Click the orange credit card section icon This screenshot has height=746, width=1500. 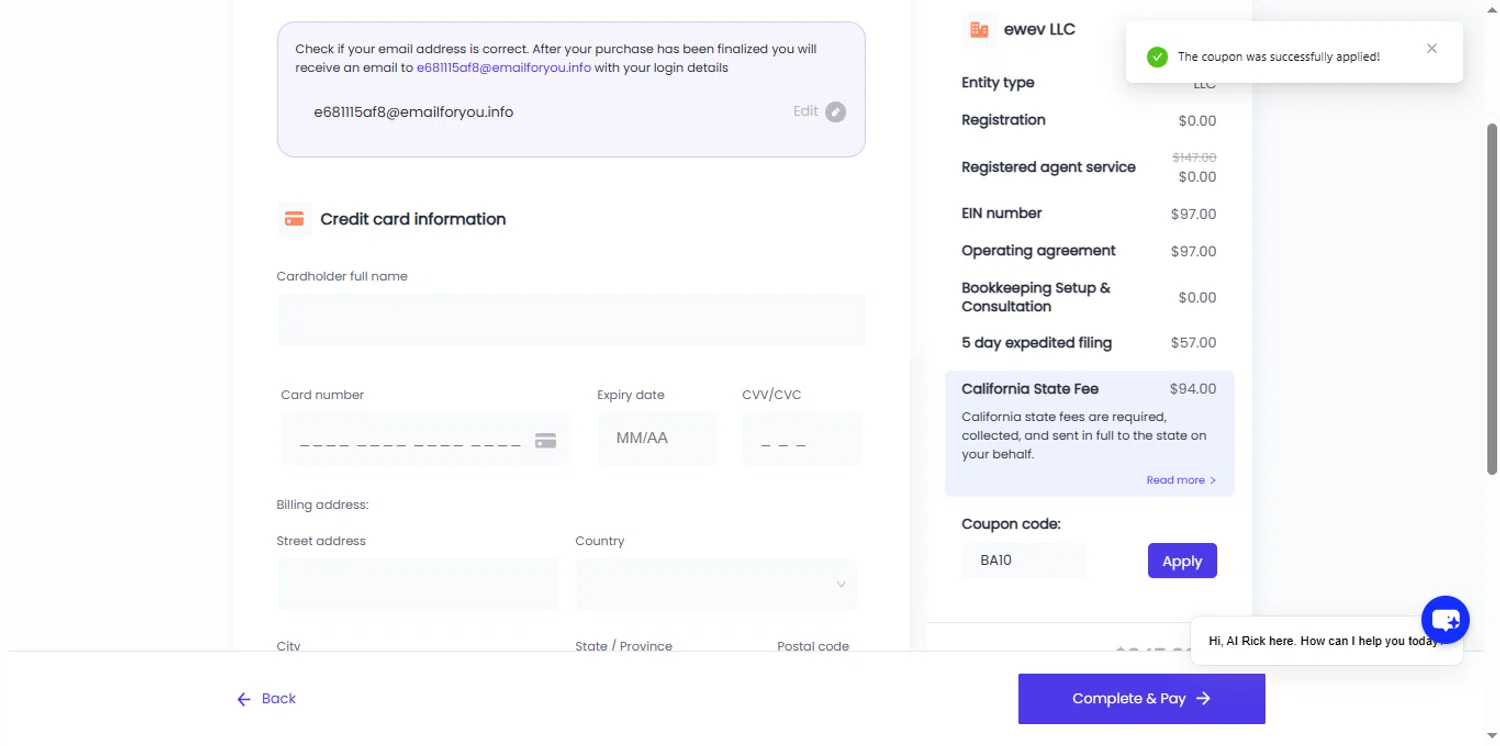294,219
